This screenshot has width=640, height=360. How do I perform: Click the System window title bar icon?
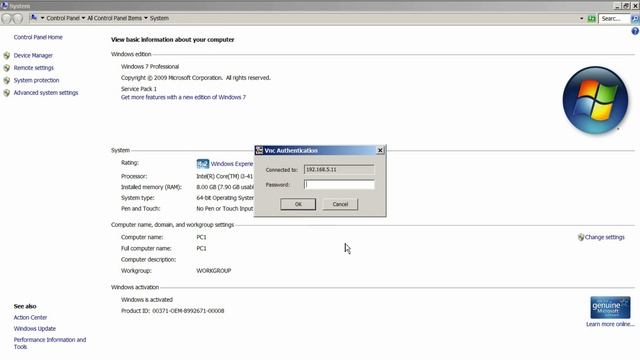tap(4, 5)
